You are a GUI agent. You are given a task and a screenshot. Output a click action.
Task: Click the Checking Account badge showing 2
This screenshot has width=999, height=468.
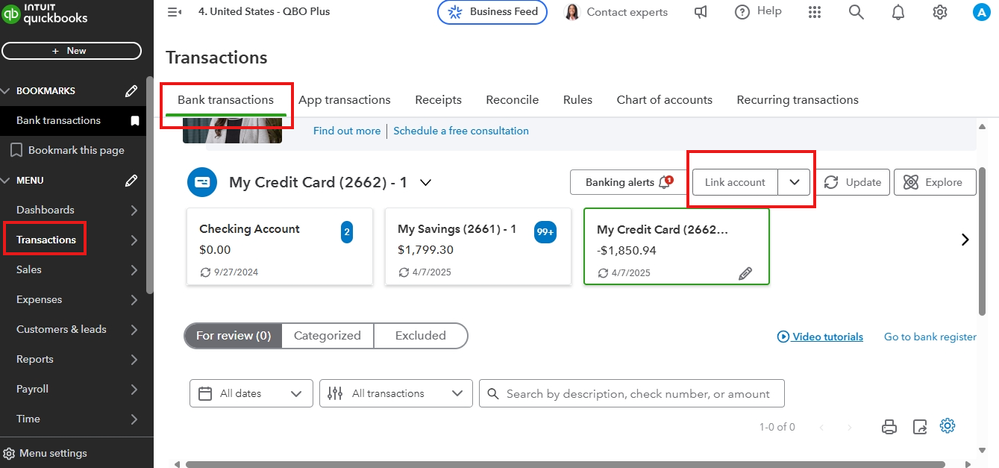[347, 232]
